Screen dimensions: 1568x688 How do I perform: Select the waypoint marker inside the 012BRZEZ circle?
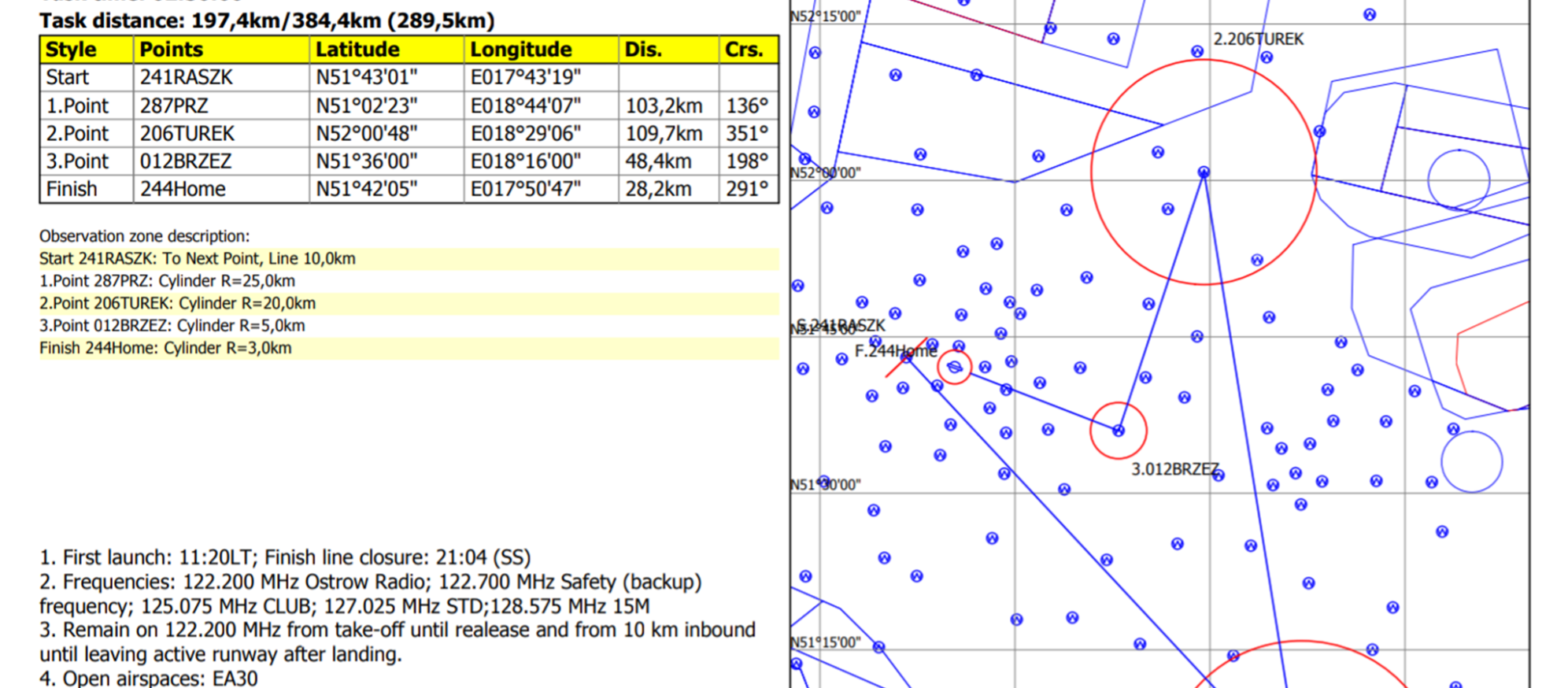coord(1119,431)
